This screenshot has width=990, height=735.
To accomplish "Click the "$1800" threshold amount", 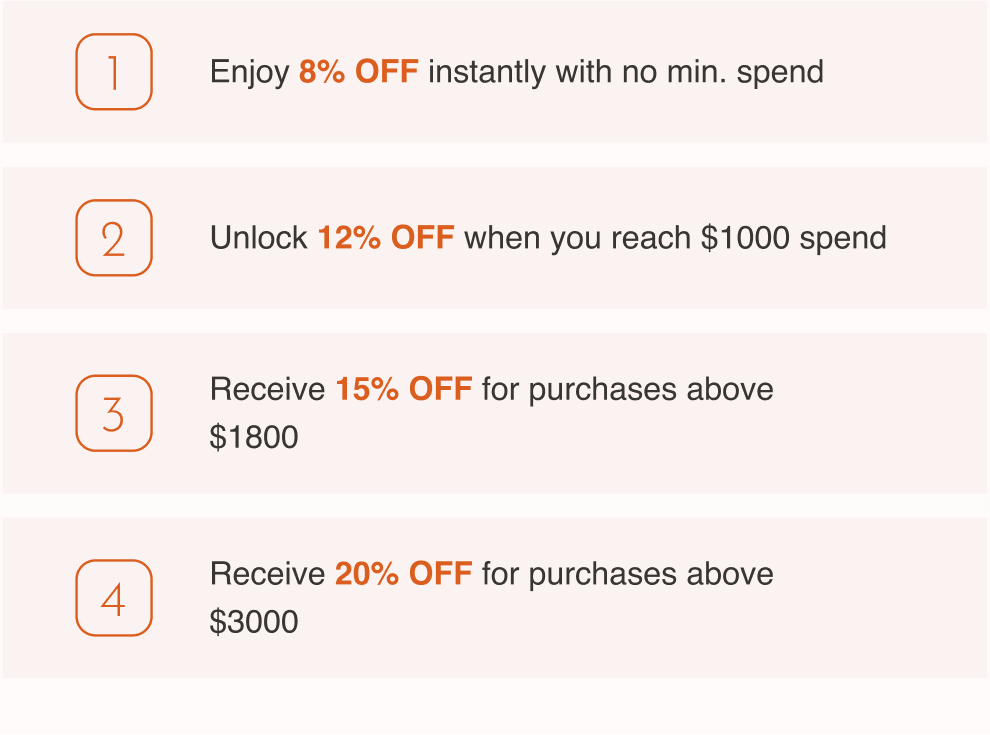I will pyautogui.click(x=254, y=438).
